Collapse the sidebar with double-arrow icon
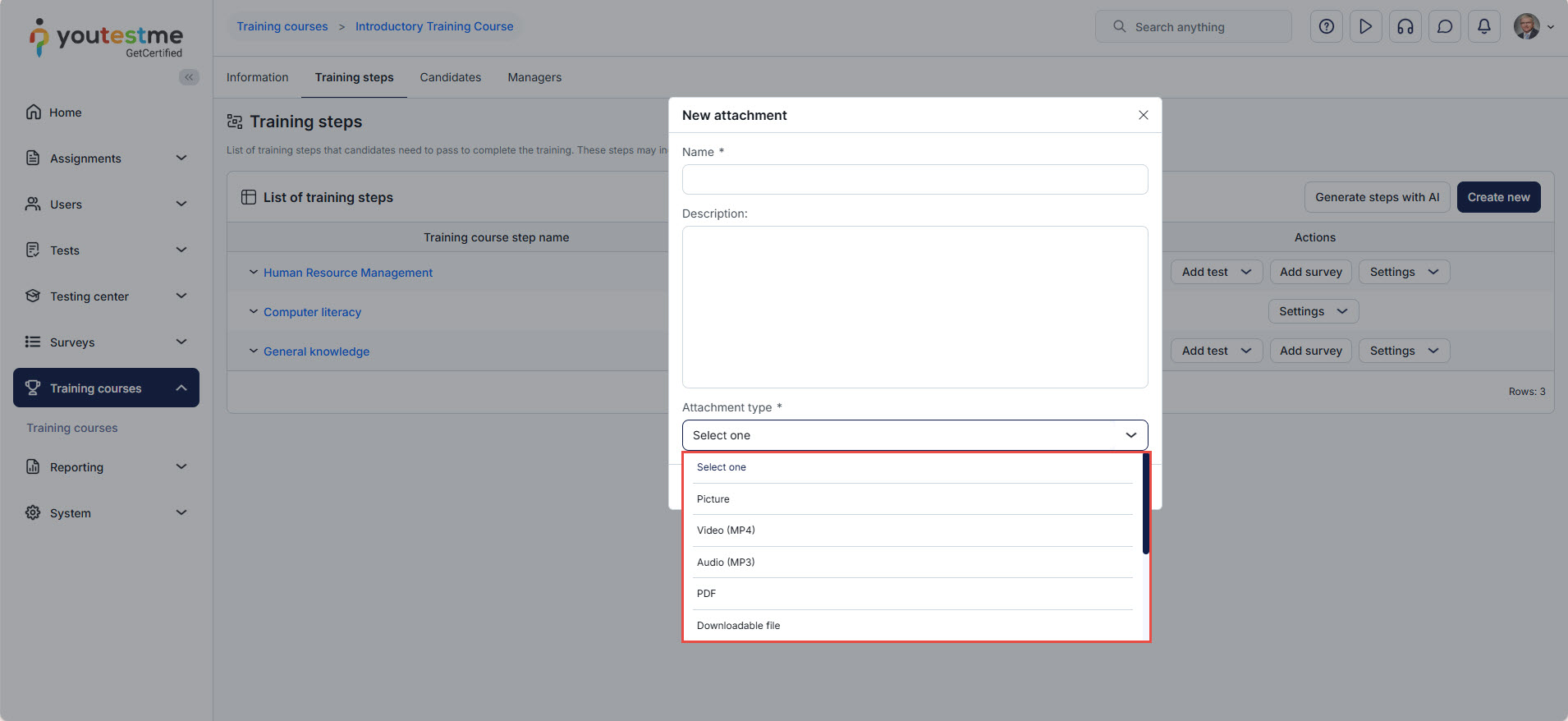The image size is (1568, 721). pos(189,77)
